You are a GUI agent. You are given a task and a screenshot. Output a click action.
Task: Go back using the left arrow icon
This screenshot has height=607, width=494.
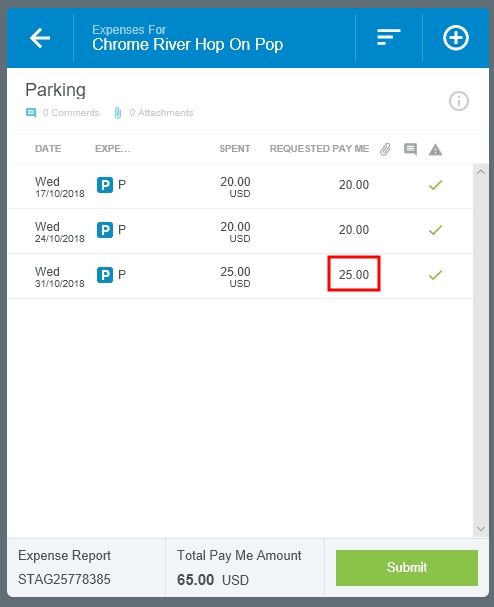pos(40,38)
